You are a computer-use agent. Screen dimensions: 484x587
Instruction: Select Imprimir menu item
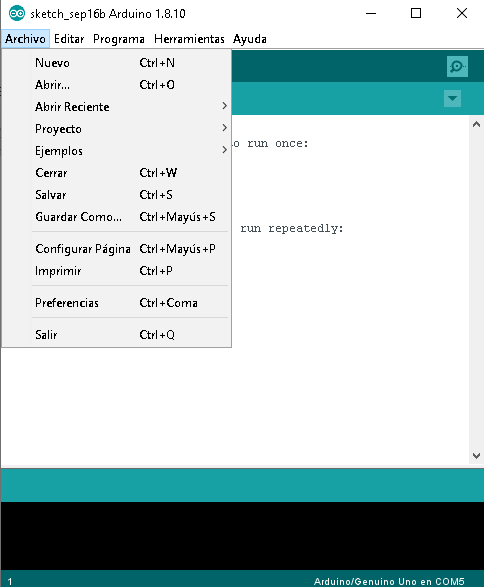point(116,271)
